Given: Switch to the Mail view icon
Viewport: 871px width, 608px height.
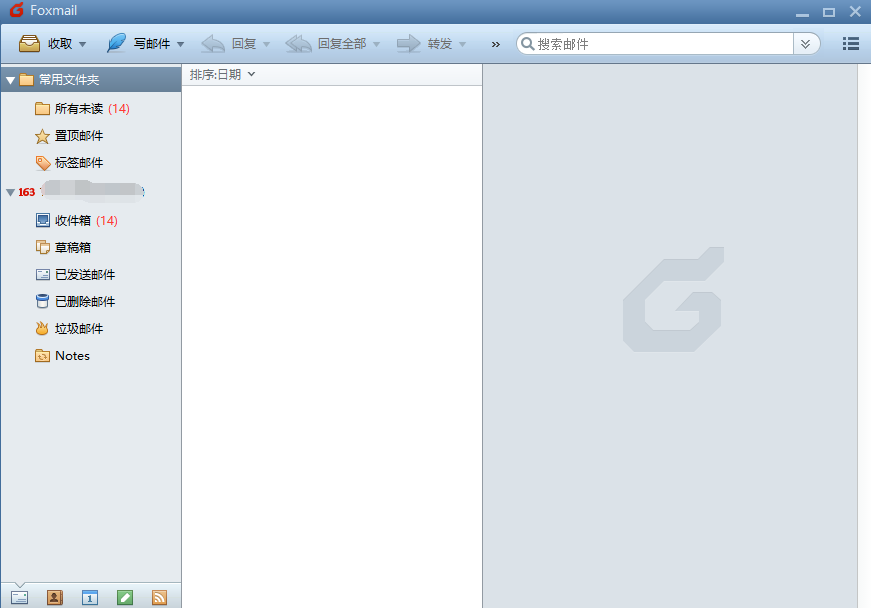Looking at the screenshot, I should pyautogui.click(x=19, y=597).
